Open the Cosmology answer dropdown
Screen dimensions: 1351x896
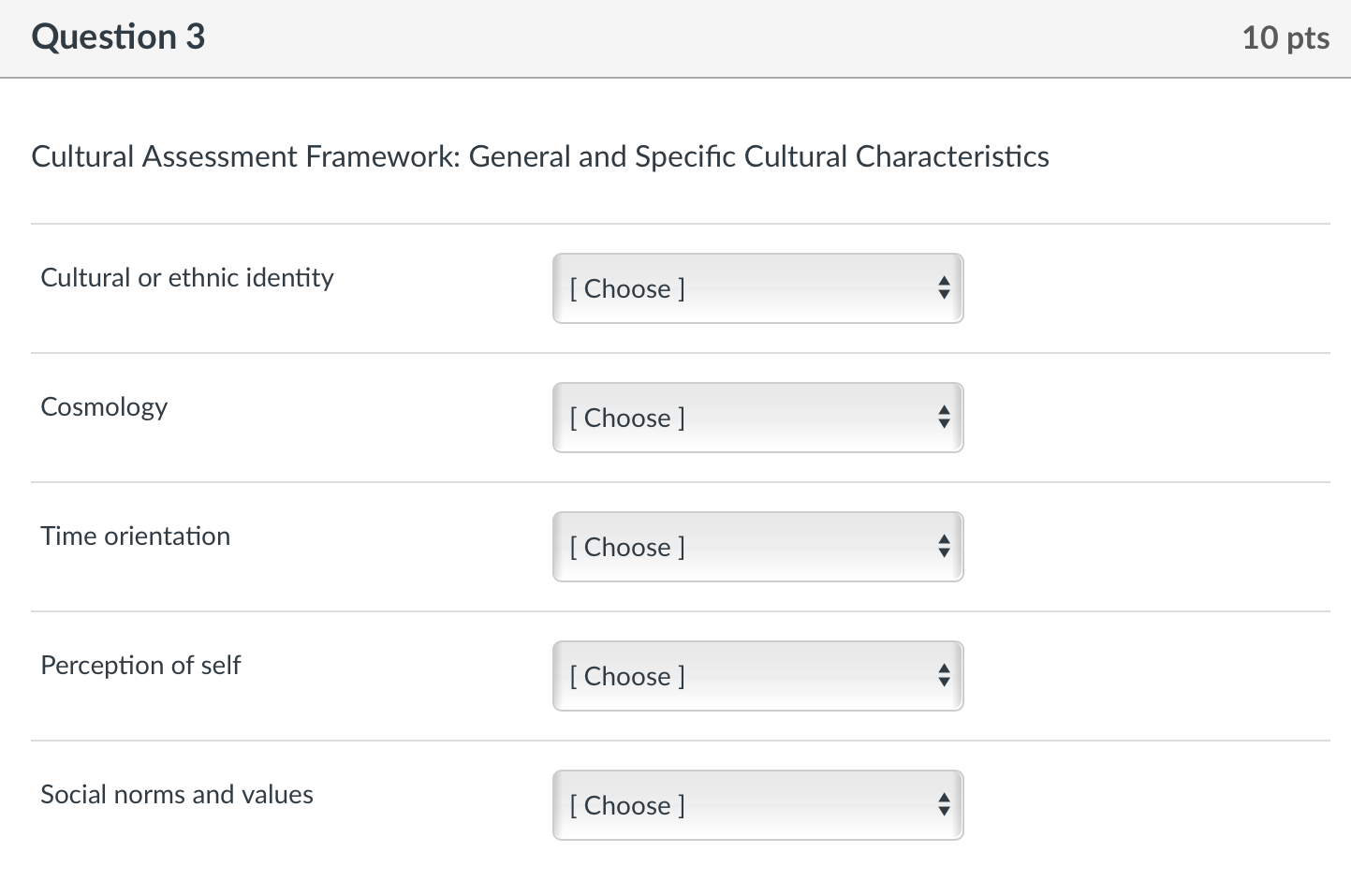(x=756, y=418)
